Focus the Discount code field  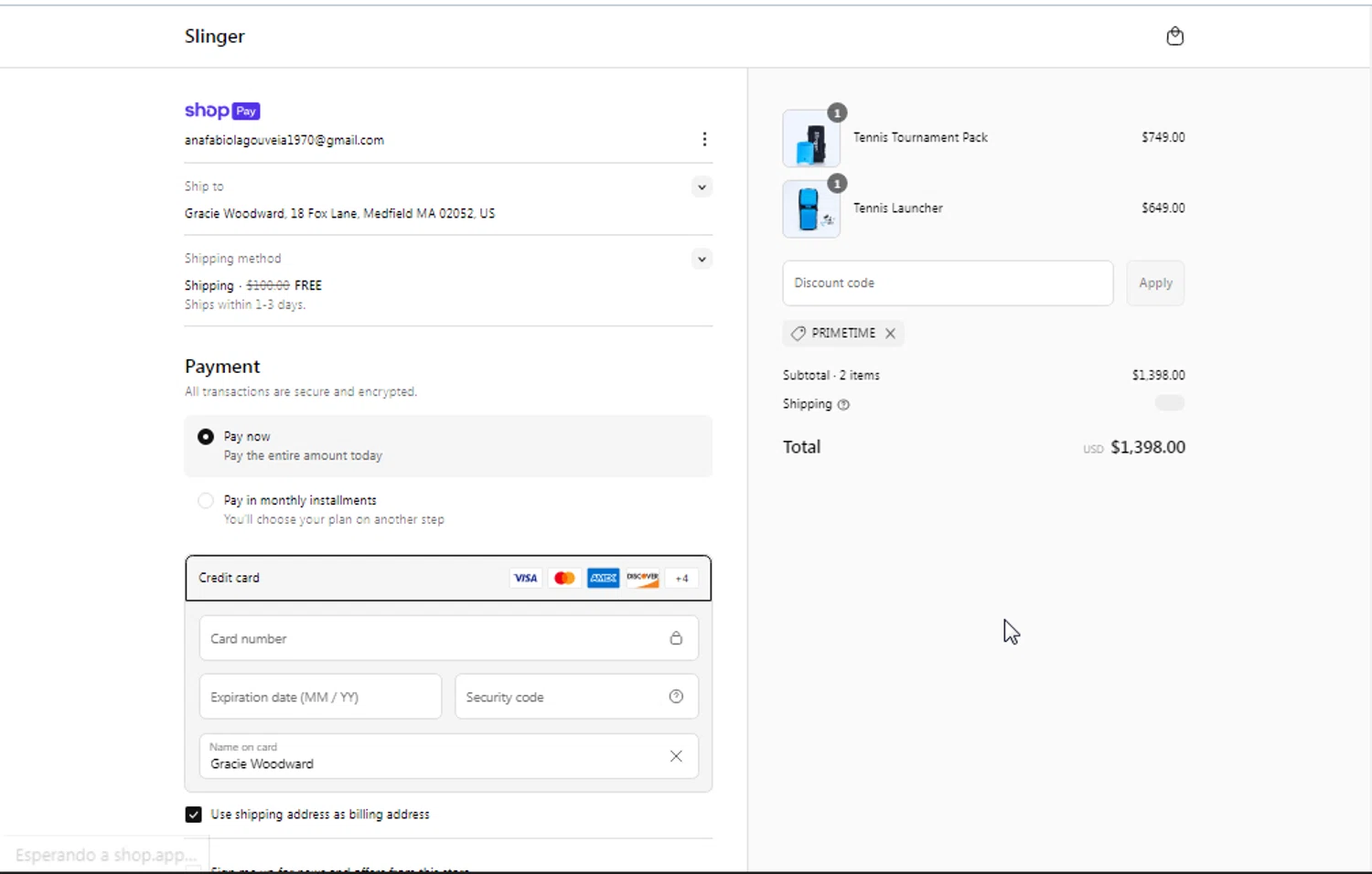coord(948,283)
